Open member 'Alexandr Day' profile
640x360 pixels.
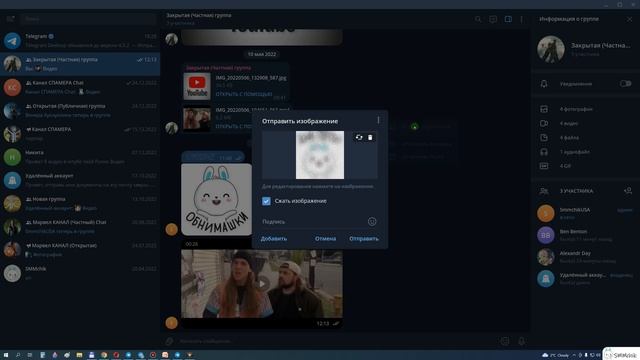[586, 257]
